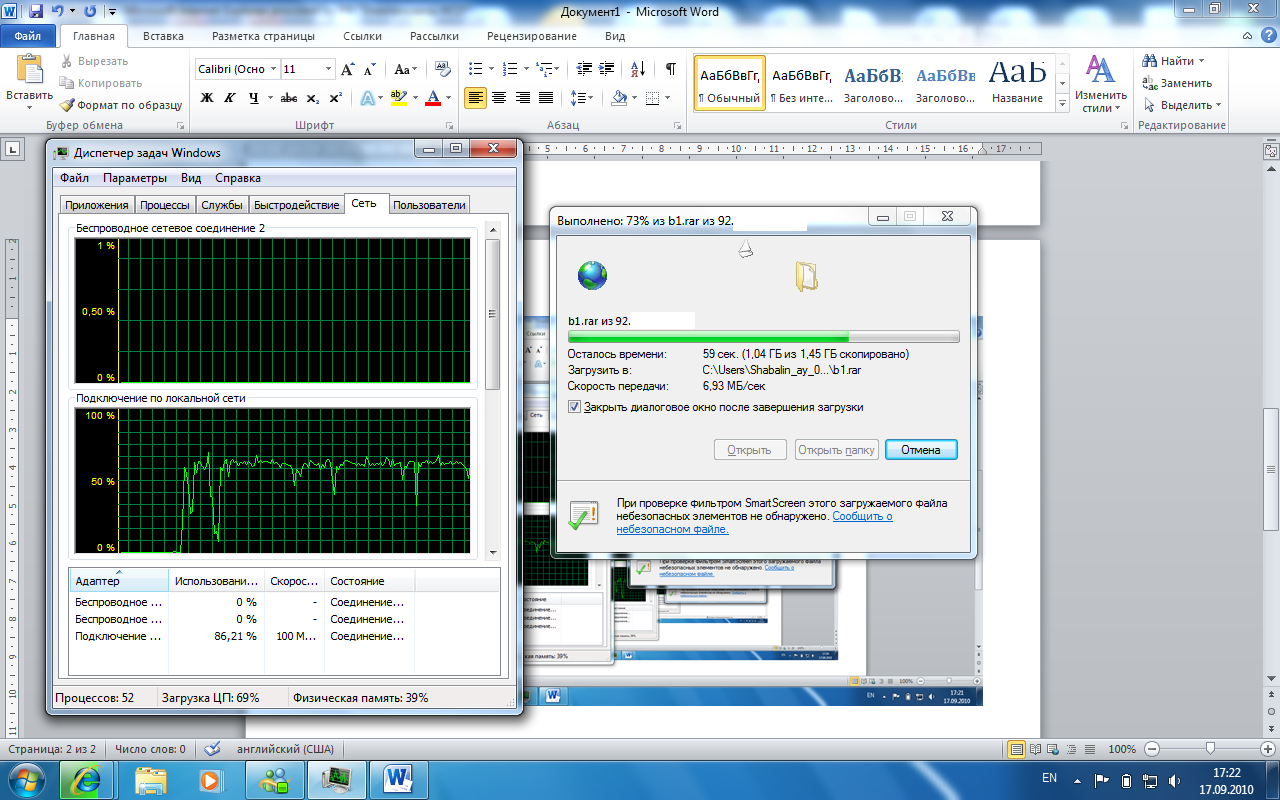Uncheck "Закрыть диалоговое окно после завершения загрузки"
The height and width of the screenshot is (800, 1280).
(574, 407)
